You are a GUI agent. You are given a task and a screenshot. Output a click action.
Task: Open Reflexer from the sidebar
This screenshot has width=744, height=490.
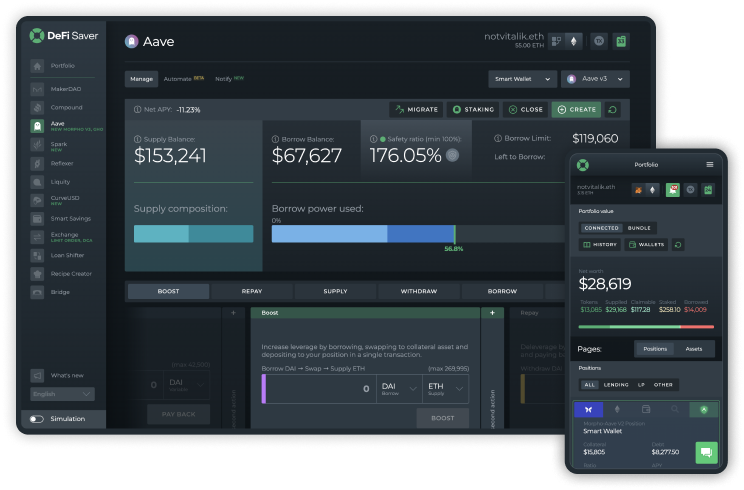[x=52, y=163]
